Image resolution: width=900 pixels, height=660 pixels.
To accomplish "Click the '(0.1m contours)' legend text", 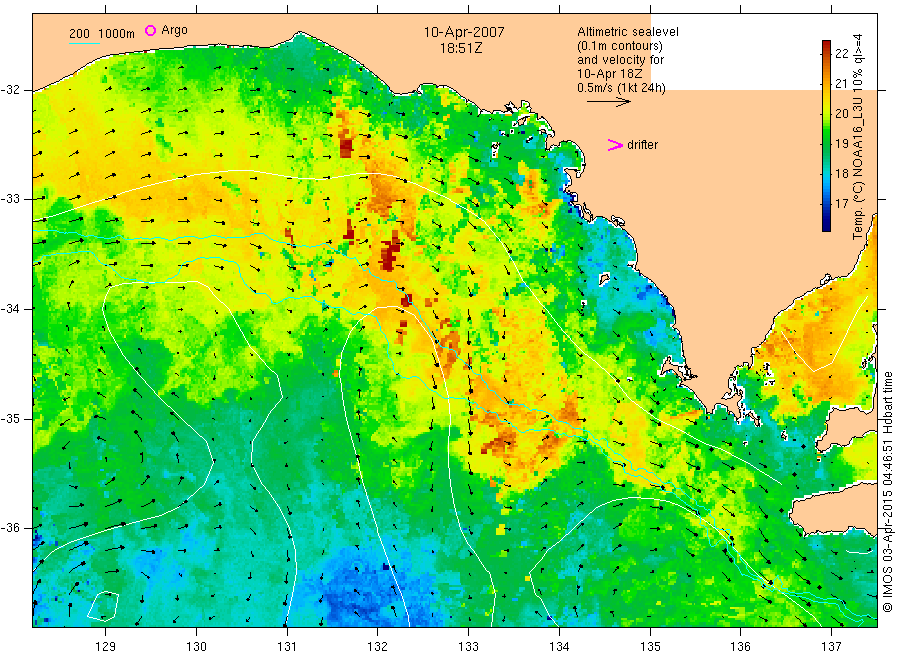I will 620,46.
